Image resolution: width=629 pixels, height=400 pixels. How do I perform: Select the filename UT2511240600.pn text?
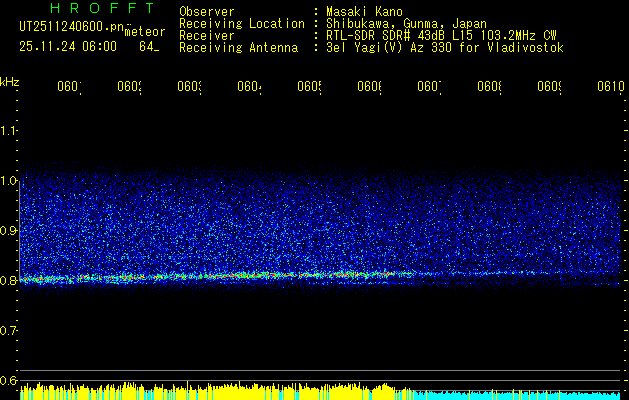click(72, 26)
